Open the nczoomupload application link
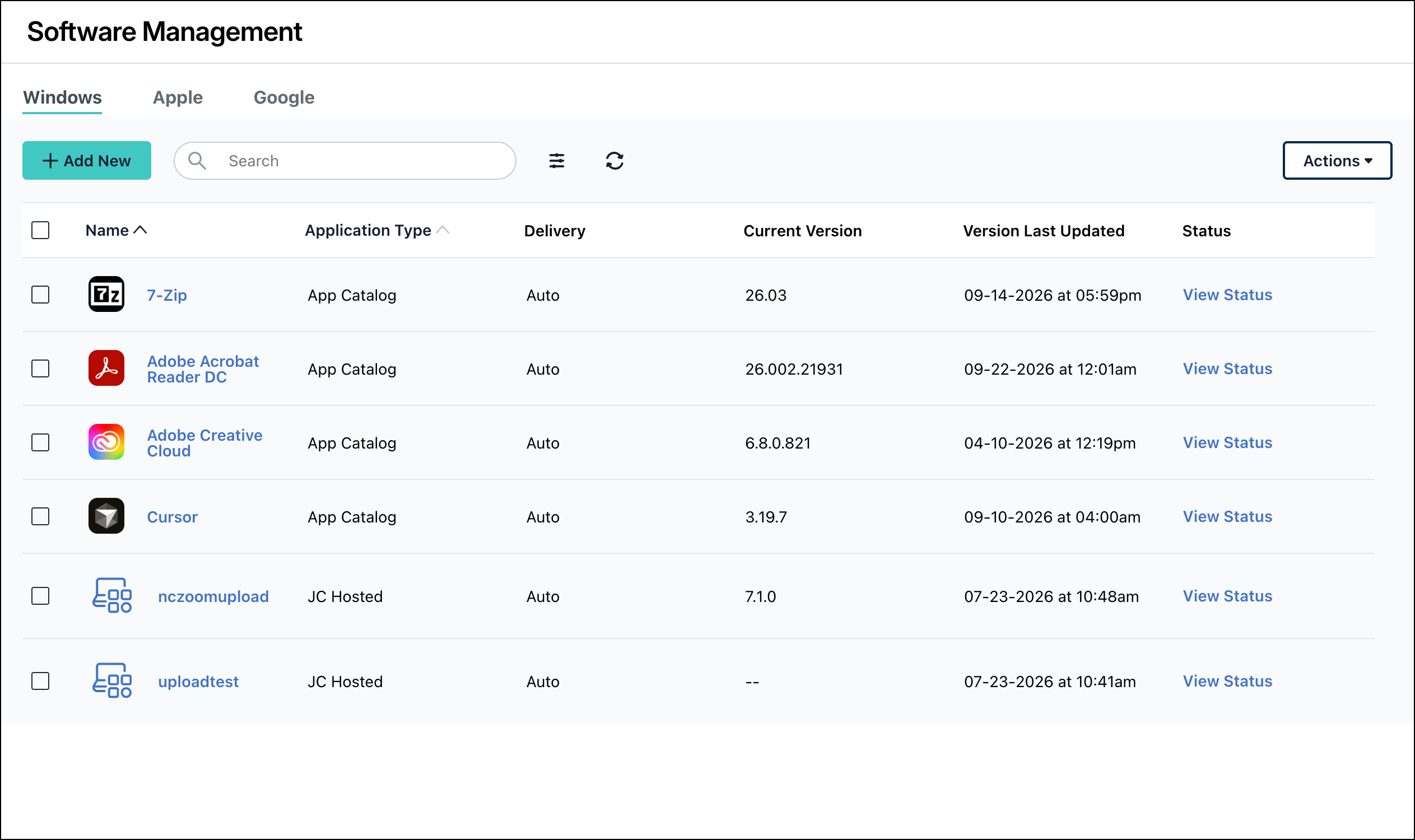This screenshot has height=840, width=1415. (213, 596)
